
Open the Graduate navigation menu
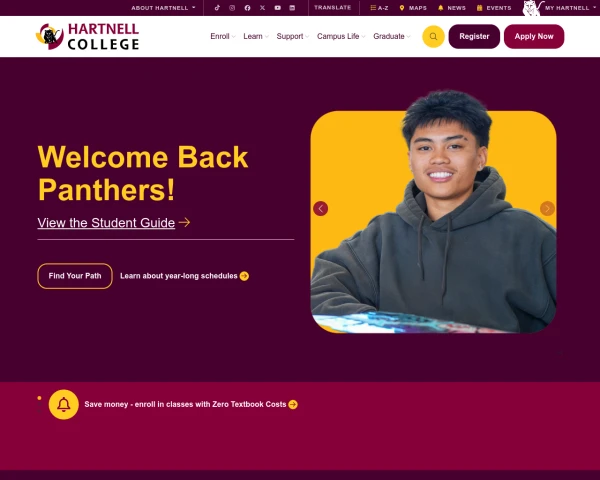click(x=392, y=36)
